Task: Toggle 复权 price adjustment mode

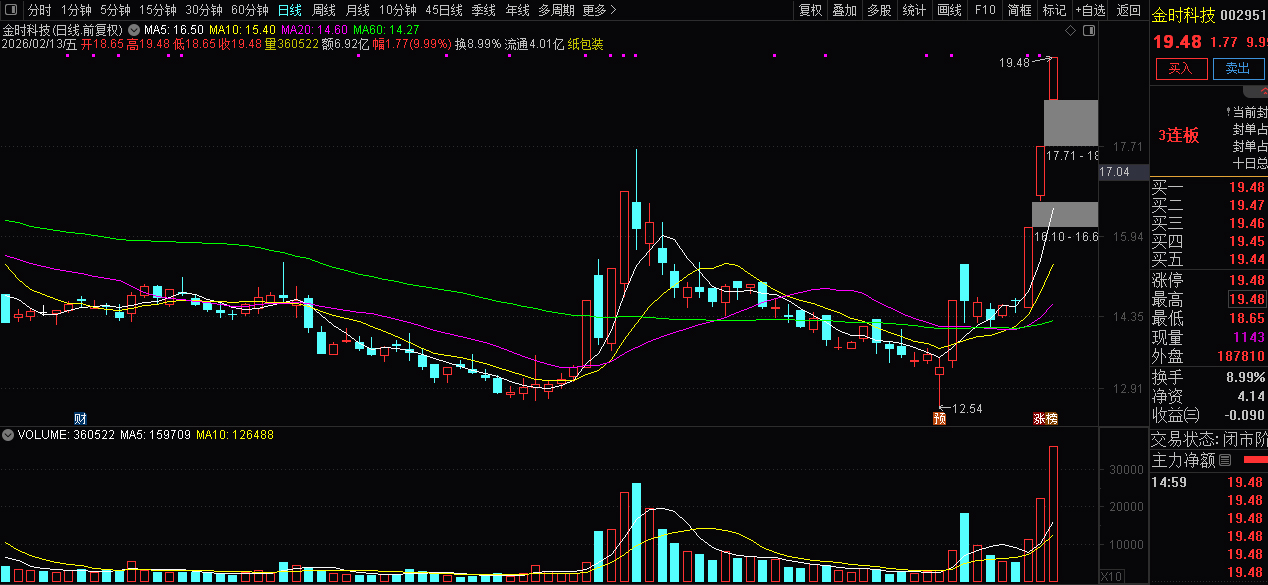Action: coord(810,10)
